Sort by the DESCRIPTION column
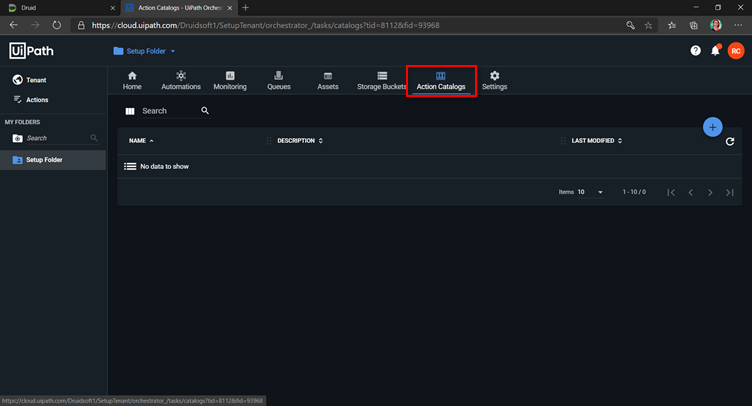The image size is (752, 406). (x=300, y=141)
